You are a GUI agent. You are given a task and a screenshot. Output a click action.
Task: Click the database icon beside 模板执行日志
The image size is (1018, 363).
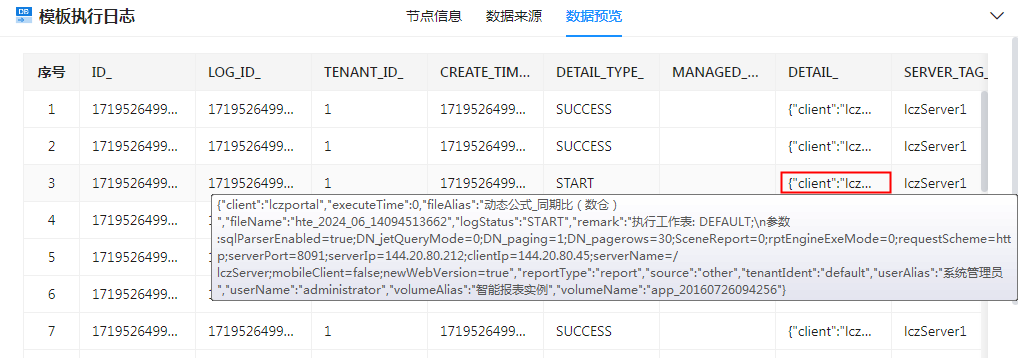pyautogui.click(x=24, y=16)
